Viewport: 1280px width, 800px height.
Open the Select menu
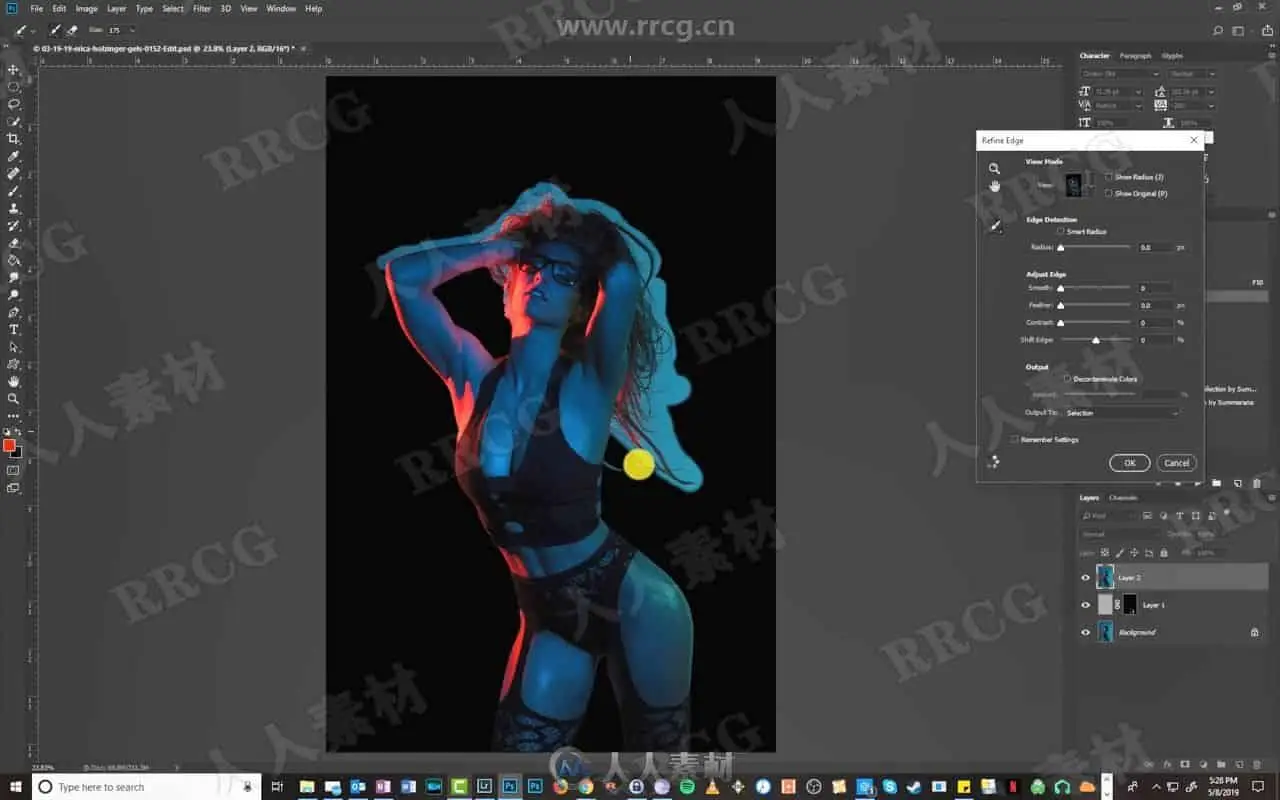(173, 9)
